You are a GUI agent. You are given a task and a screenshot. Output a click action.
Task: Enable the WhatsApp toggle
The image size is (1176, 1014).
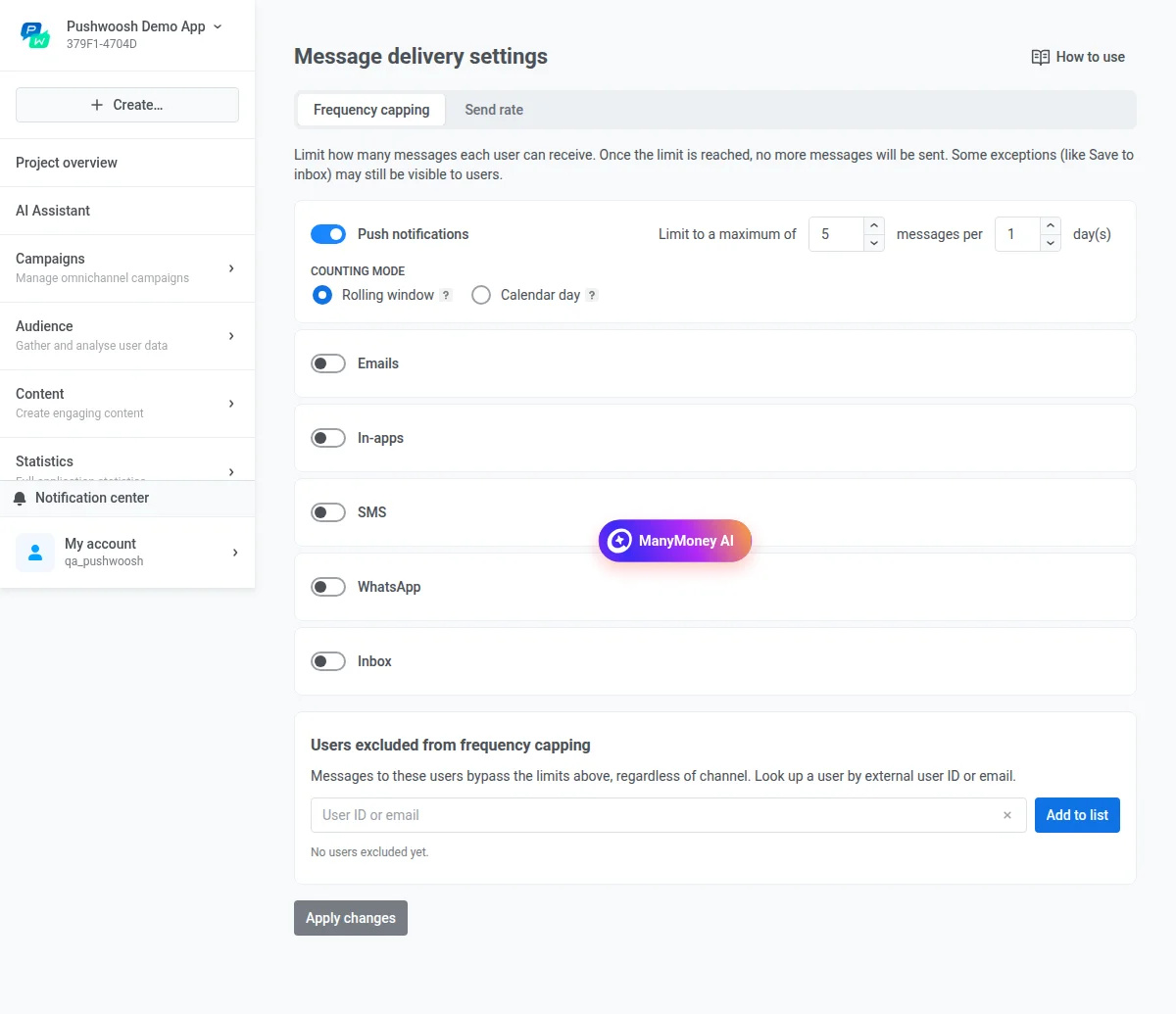[x=328, y=587]
